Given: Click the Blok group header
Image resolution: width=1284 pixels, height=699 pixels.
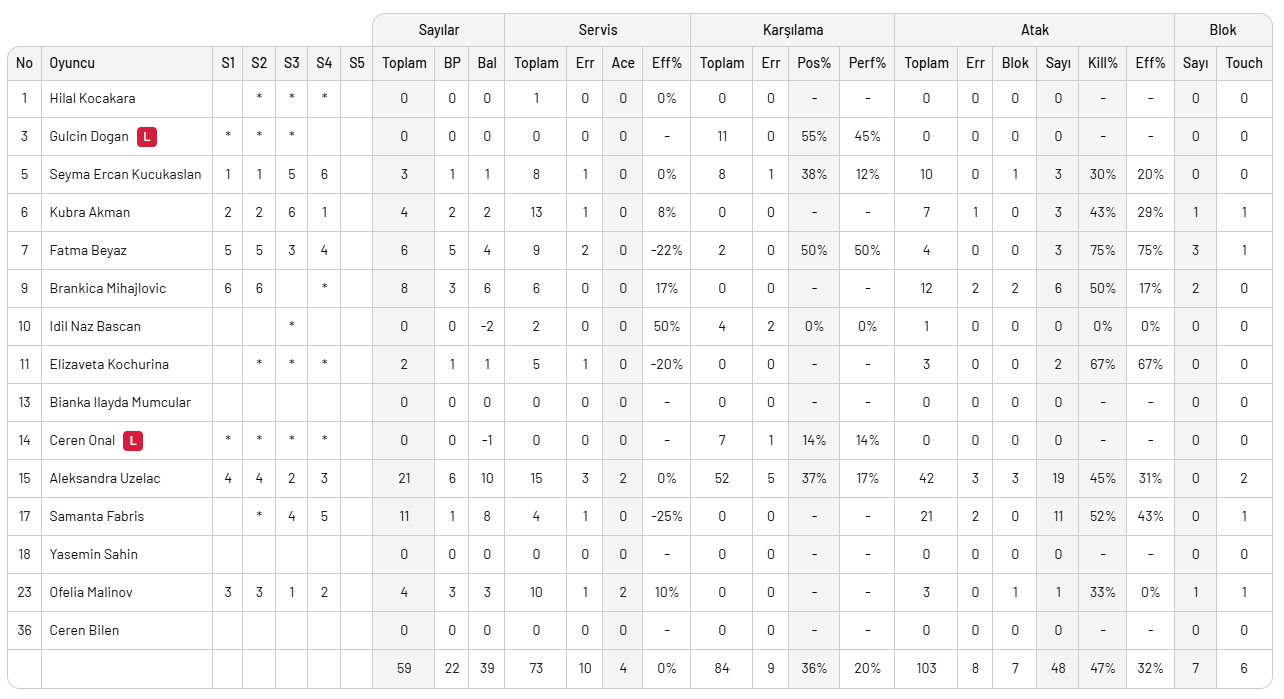Looking at the screenshot, I should 1223,31.
